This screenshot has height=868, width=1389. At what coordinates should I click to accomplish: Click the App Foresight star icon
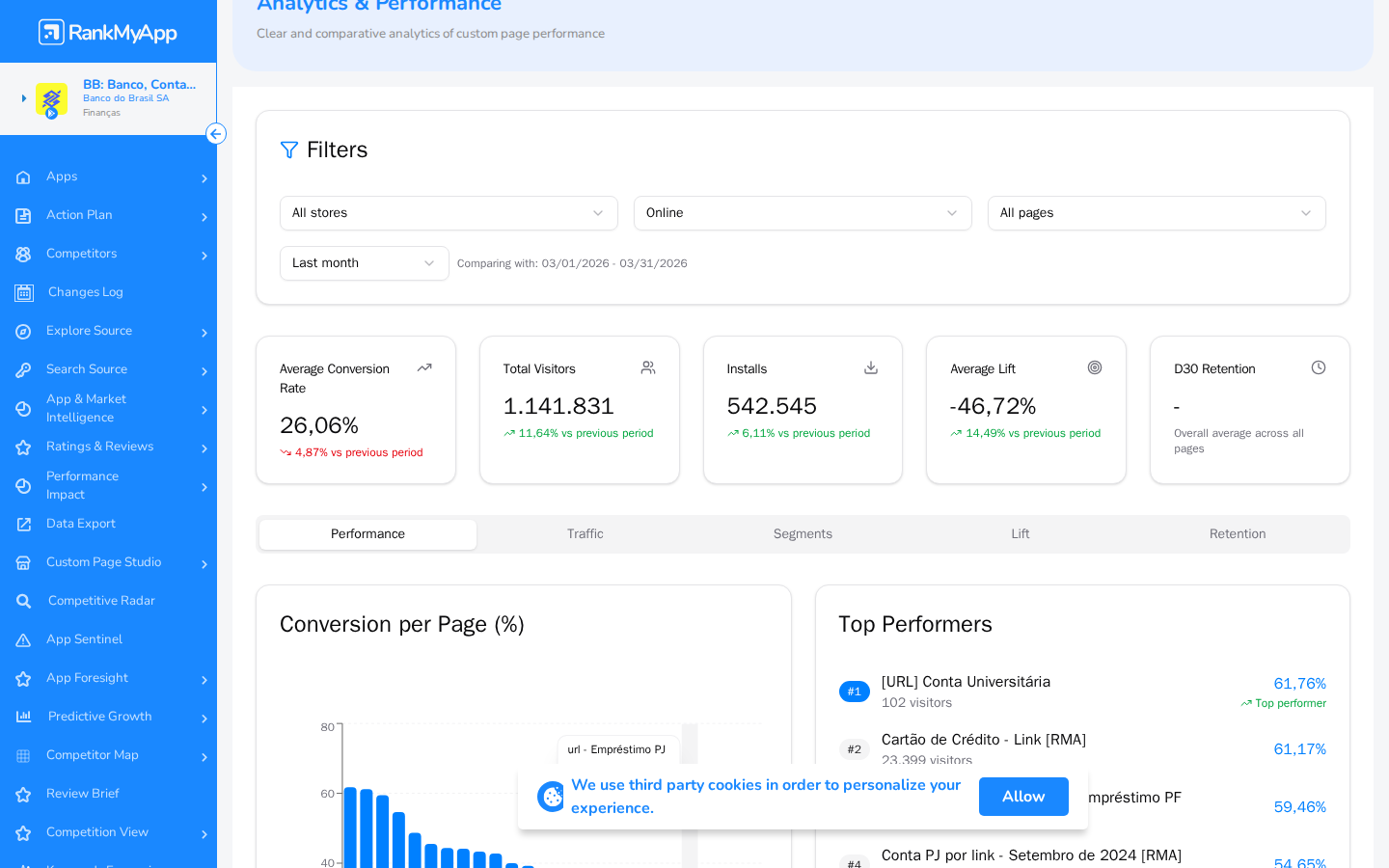[x=23, y=678]
